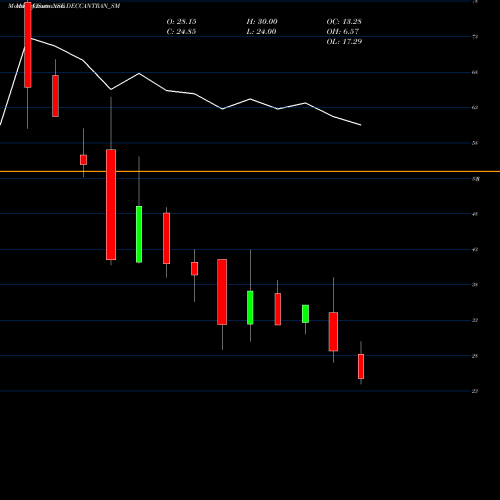Click the orange horizontal price line
Image resolution: width=500 pixels, height=500 pixels.
[x=250, y=171]
